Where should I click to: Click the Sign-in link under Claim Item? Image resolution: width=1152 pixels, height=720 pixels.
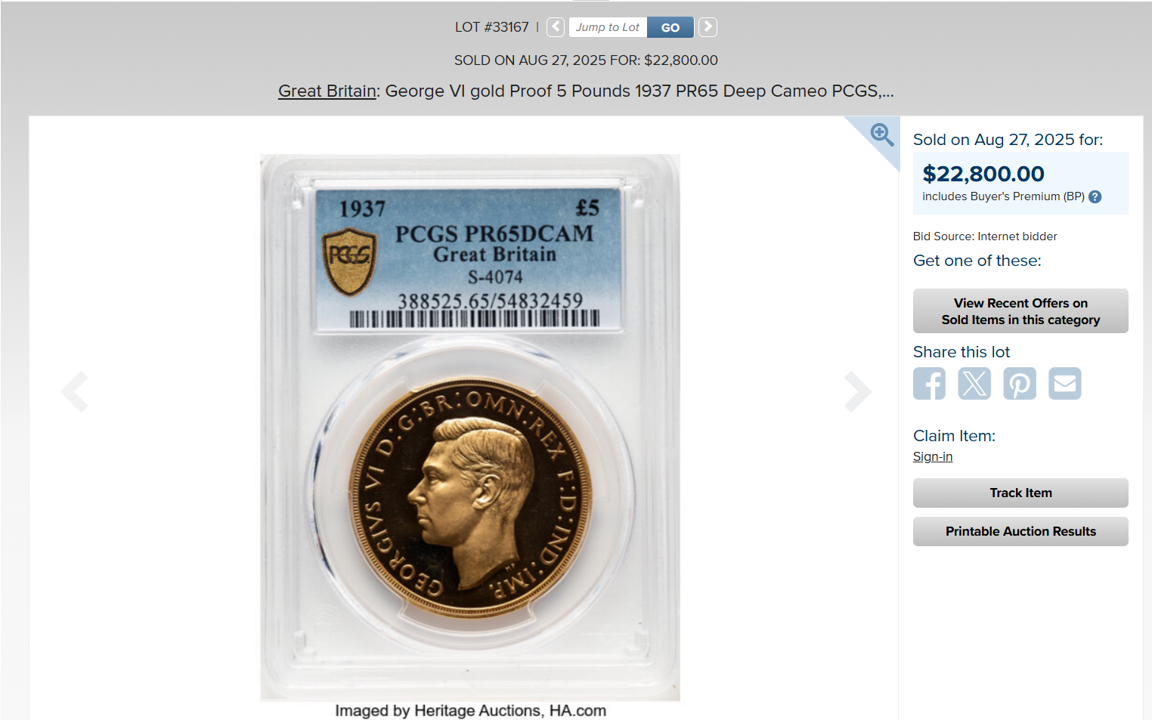932,456
